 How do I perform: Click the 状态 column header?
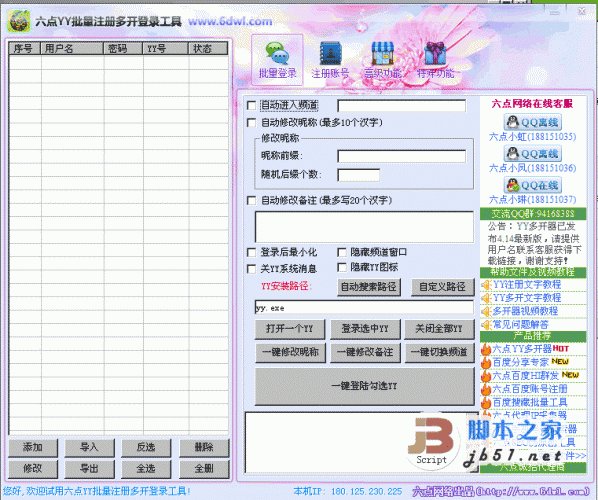[208, 48]
